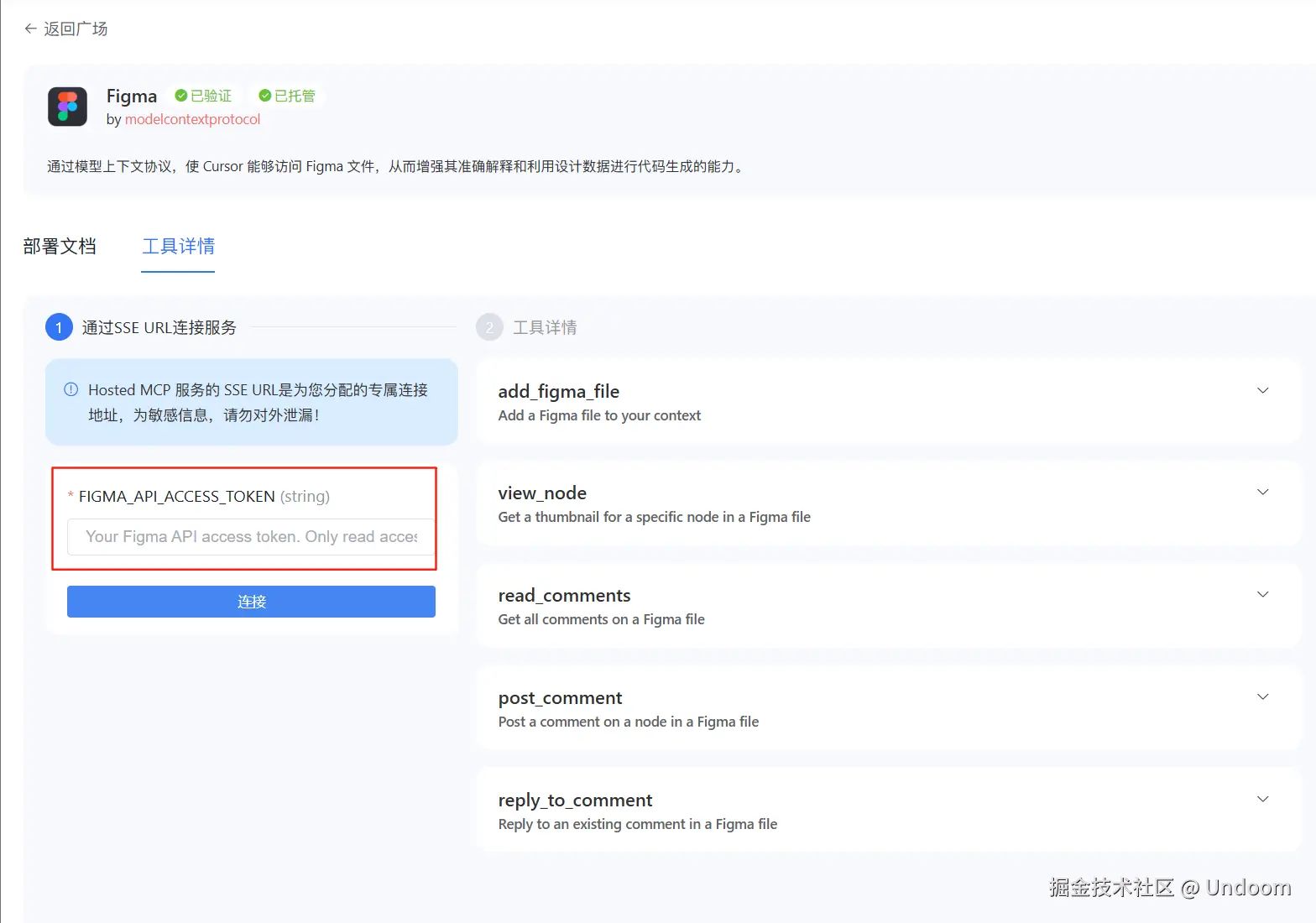Click the blue 连接 button

pyautogui.click(x=251, y=602)
